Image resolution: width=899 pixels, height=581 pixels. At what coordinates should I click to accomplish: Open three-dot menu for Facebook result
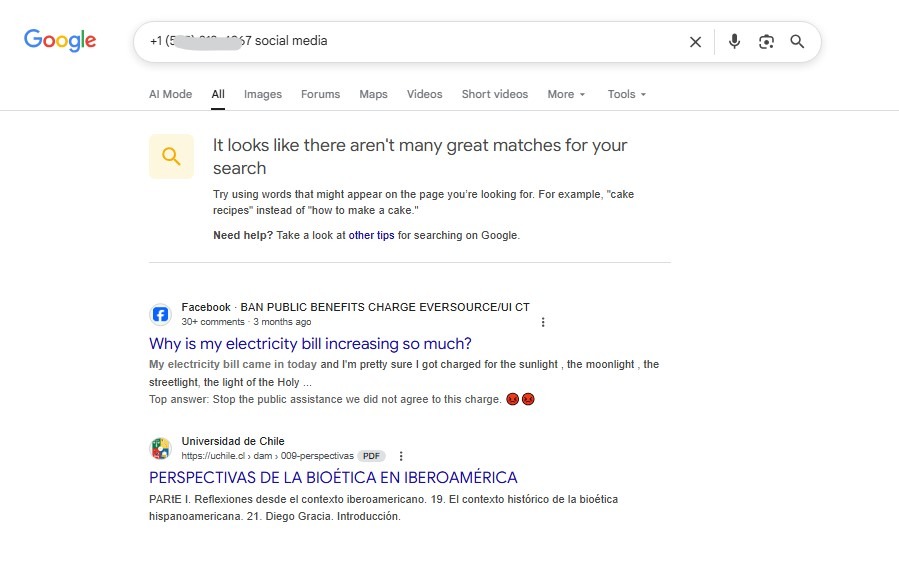[543, 322]
